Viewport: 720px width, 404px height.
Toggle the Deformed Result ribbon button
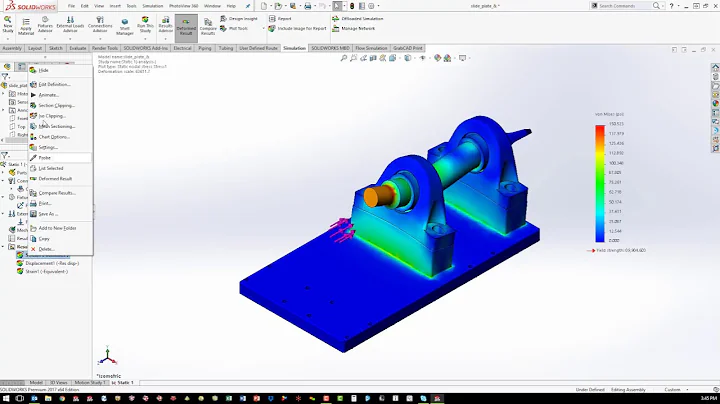click(186, 28)
